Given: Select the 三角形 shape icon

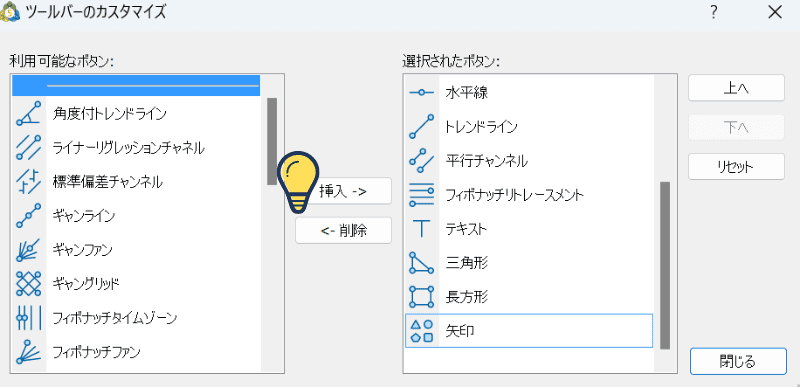Looking at the screenshot, I should tap(421, 263).
